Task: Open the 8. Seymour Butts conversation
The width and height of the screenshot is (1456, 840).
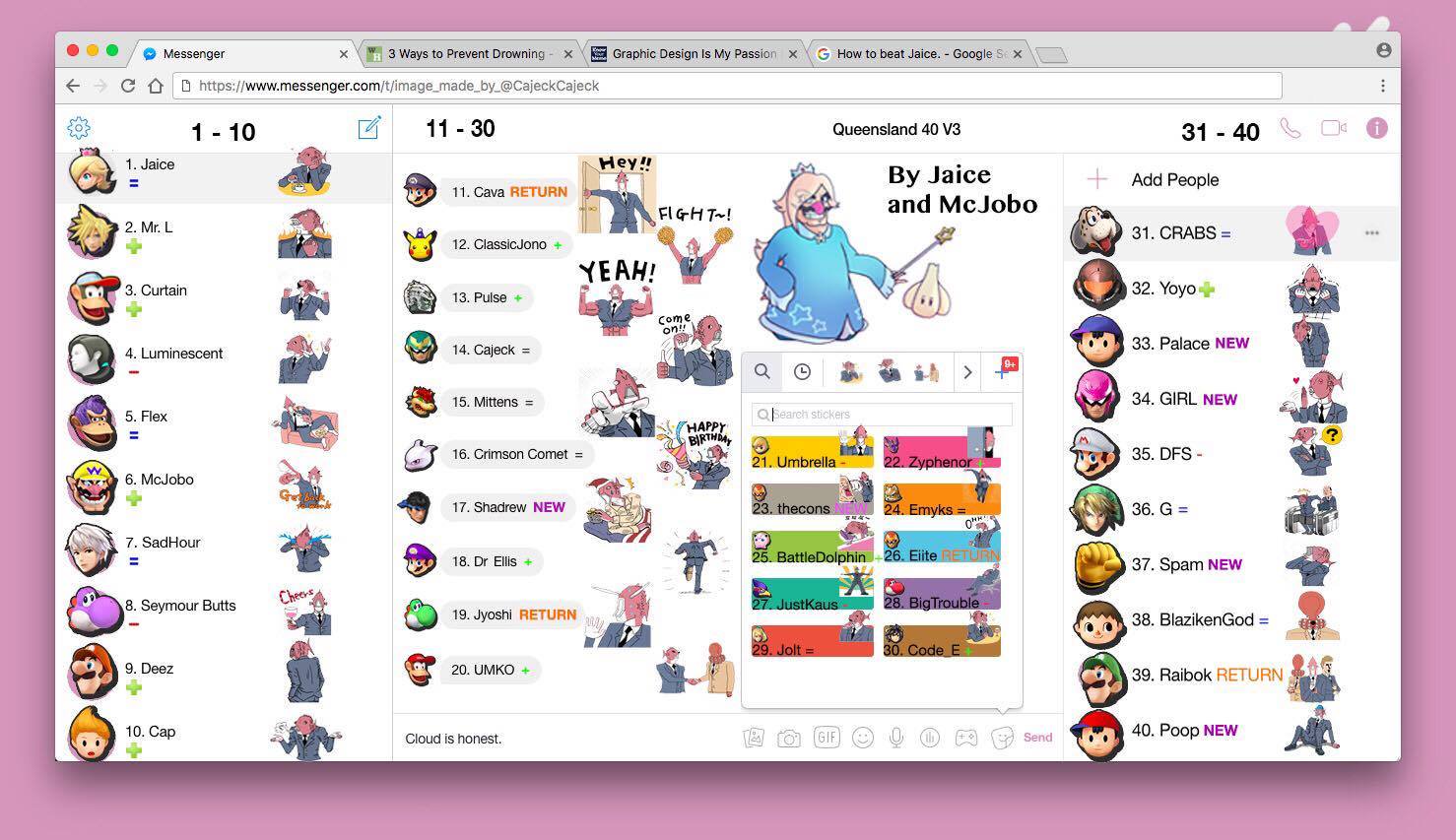Action: (x=224, y=614)
